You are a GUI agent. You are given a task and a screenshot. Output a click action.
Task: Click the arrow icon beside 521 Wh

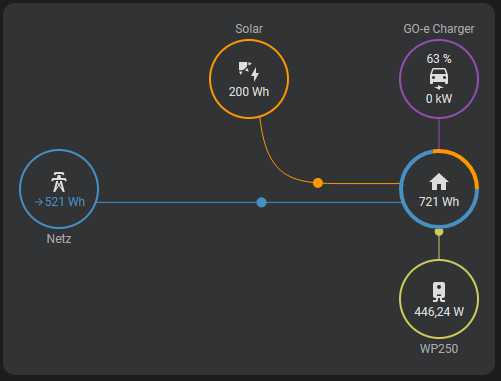pyautogui.click(x=39, y=202)
